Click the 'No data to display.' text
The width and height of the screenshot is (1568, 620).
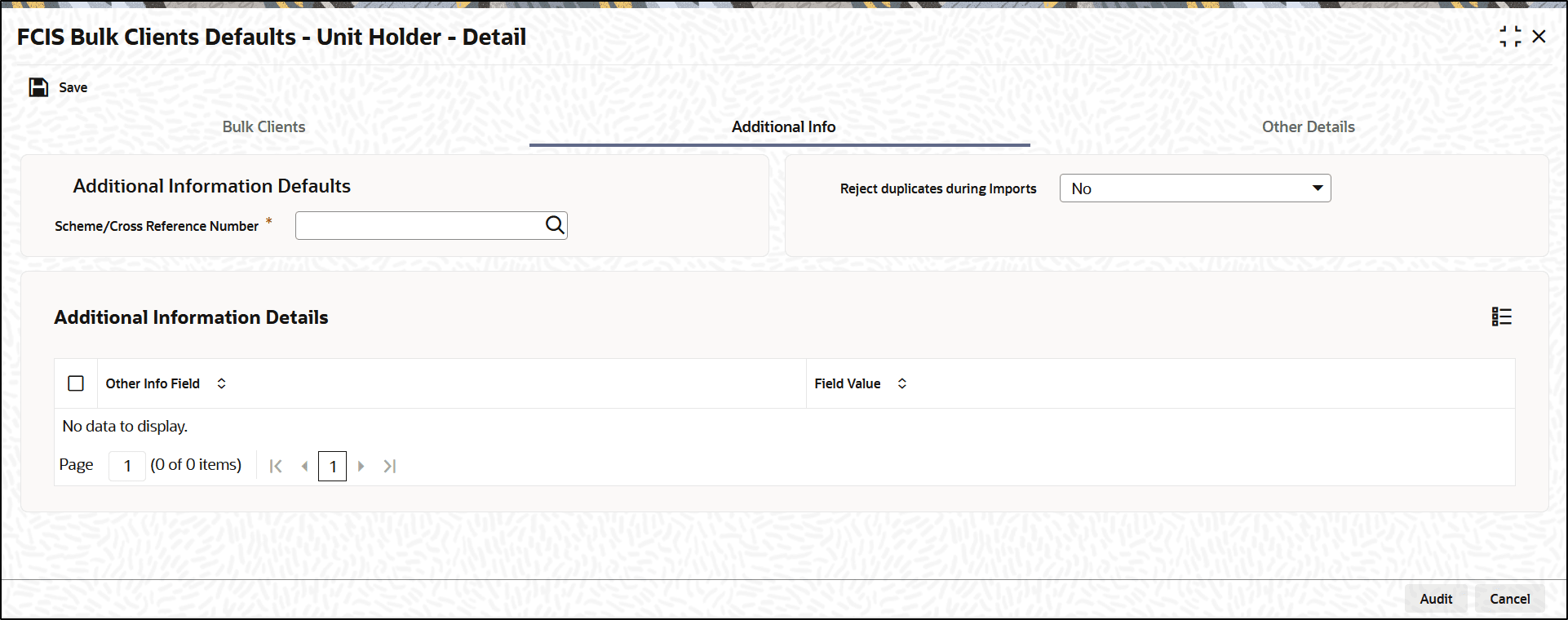(125, 426)
